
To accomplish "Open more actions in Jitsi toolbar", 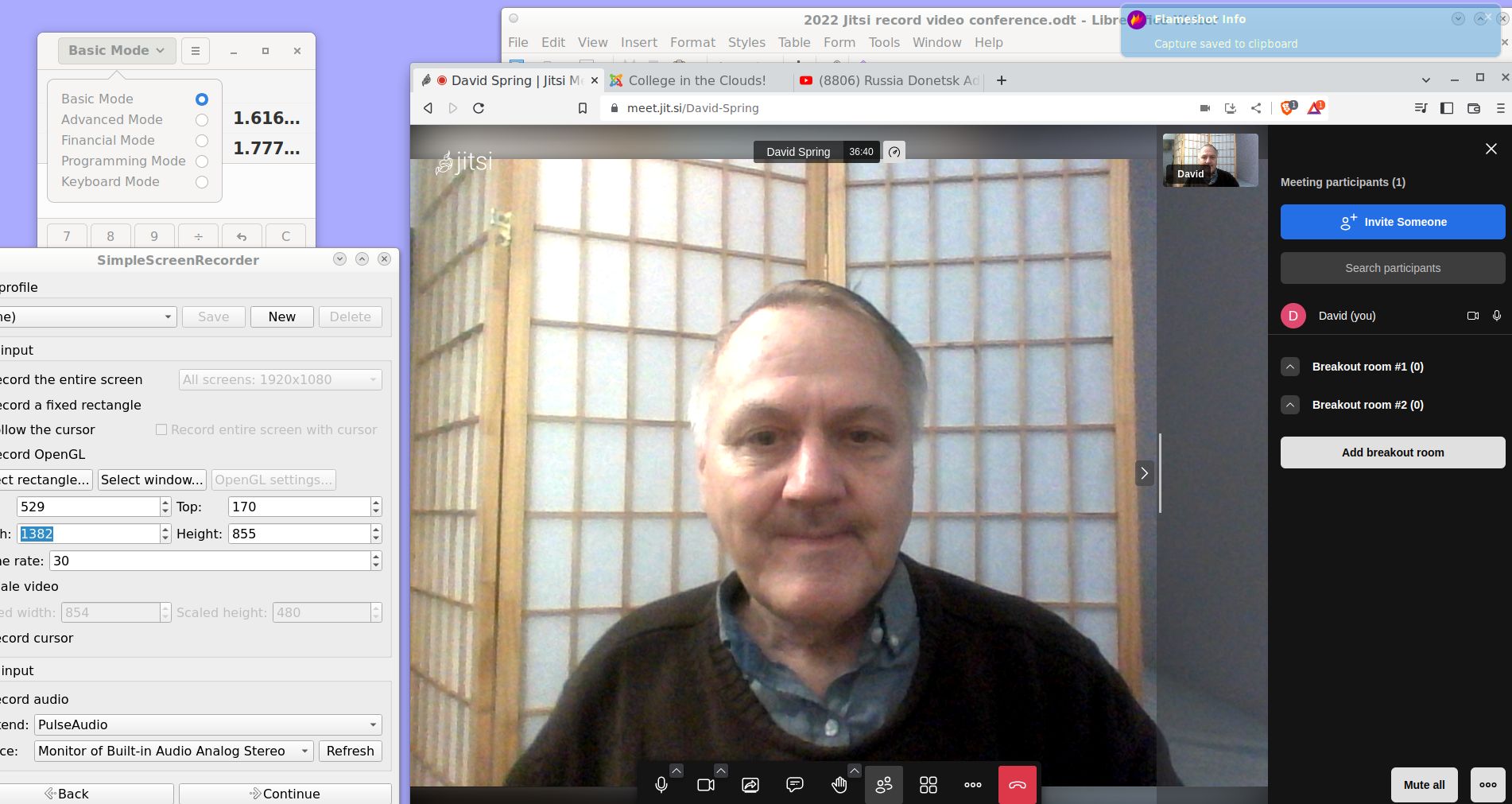I will tap(973, 785).
